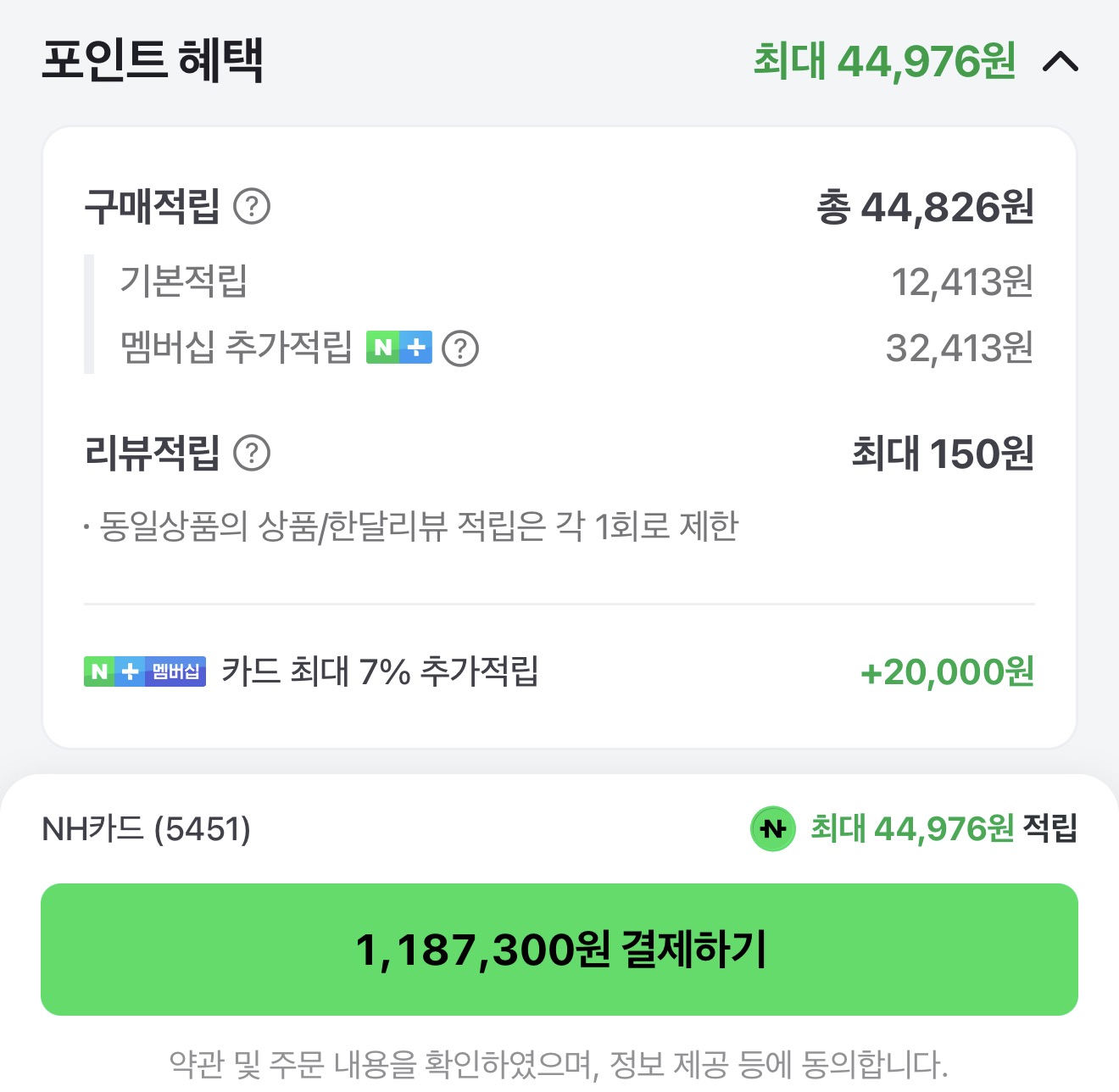Open help icon beside 멤버십 추가적립
Screen dimensions: 1119x1092
click(x=460, y=348)
